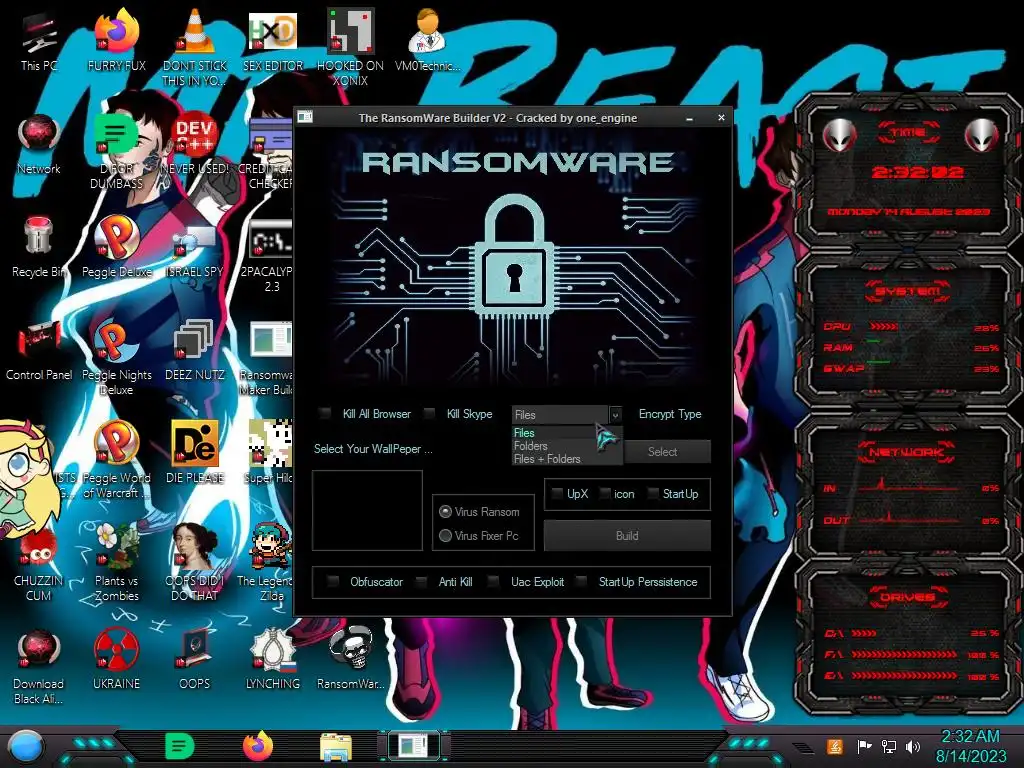Screen dimensions: 1024x768
Task: Open the Peggle Nights Deluxe icon
Action: pyautogui.click(x=116, y=358)
